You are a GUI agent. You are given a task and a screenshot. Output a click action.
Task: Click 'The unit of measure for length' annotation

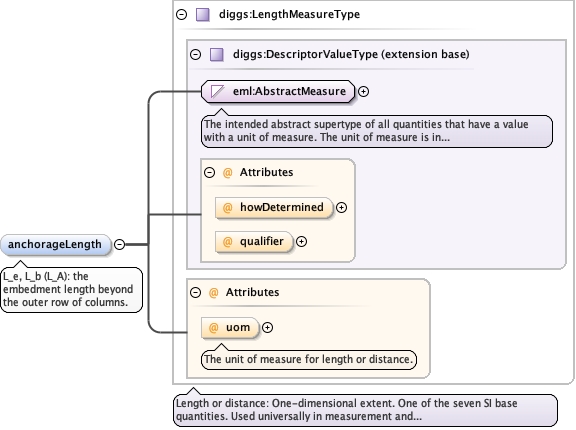[309, 359]
